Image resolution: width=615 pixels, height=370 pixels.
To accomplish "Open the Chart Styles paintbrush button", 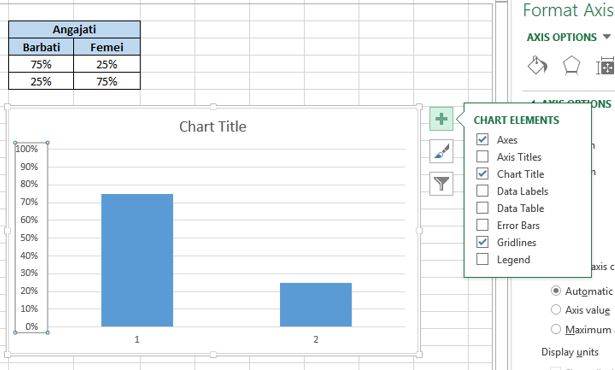I will (441, 151).
